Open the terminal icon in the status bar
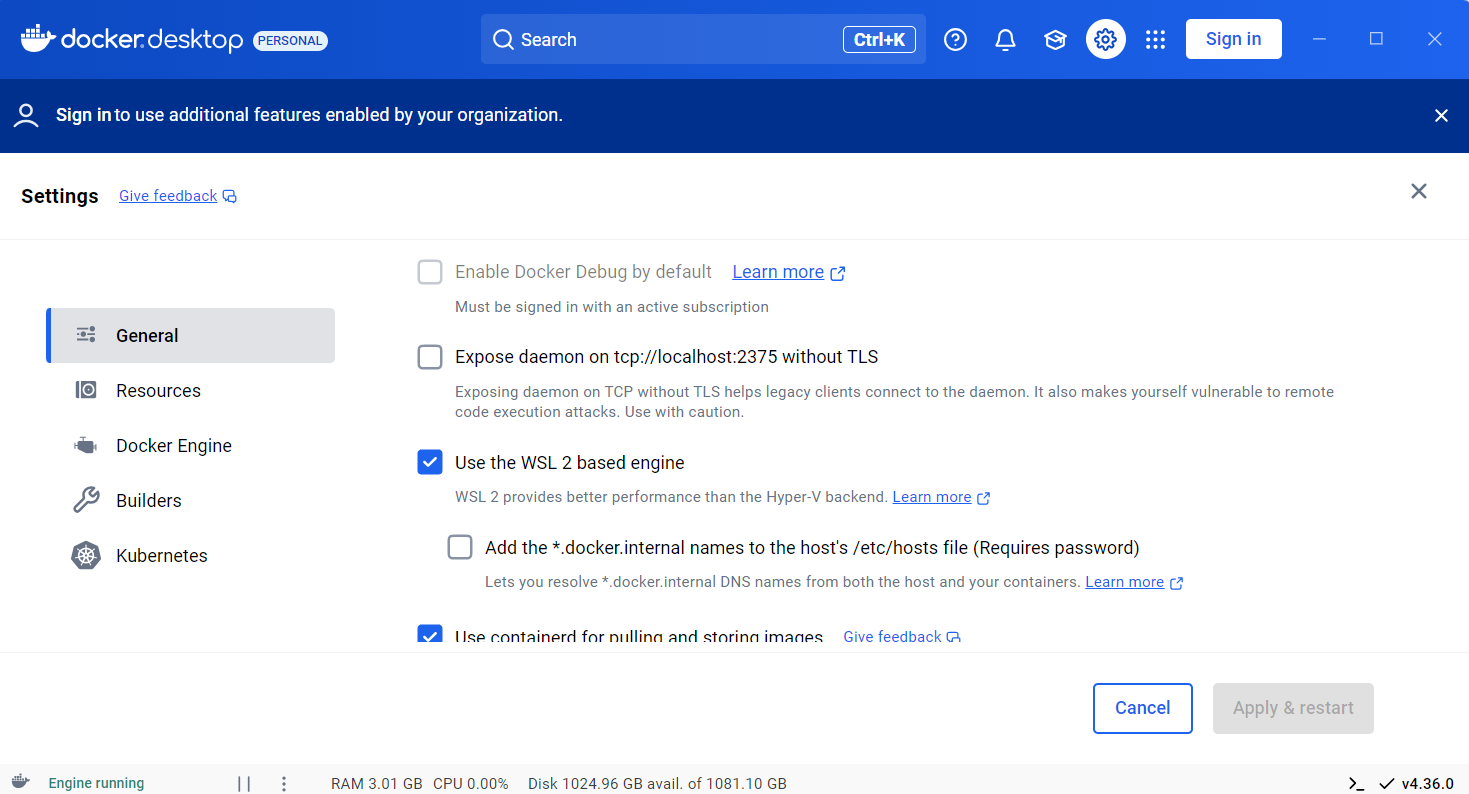 coord(1356,784)
